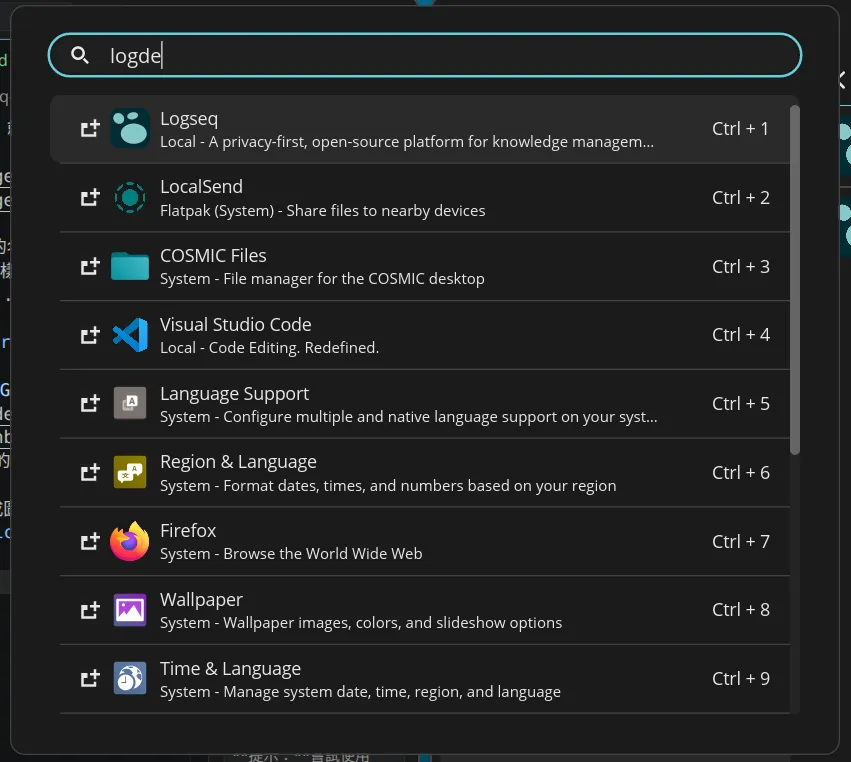The height and width of the screenshot is (762, 851).
Task: Click 'Wallpaper images, colors, and slideshow options' text
Action: point(392,623)
